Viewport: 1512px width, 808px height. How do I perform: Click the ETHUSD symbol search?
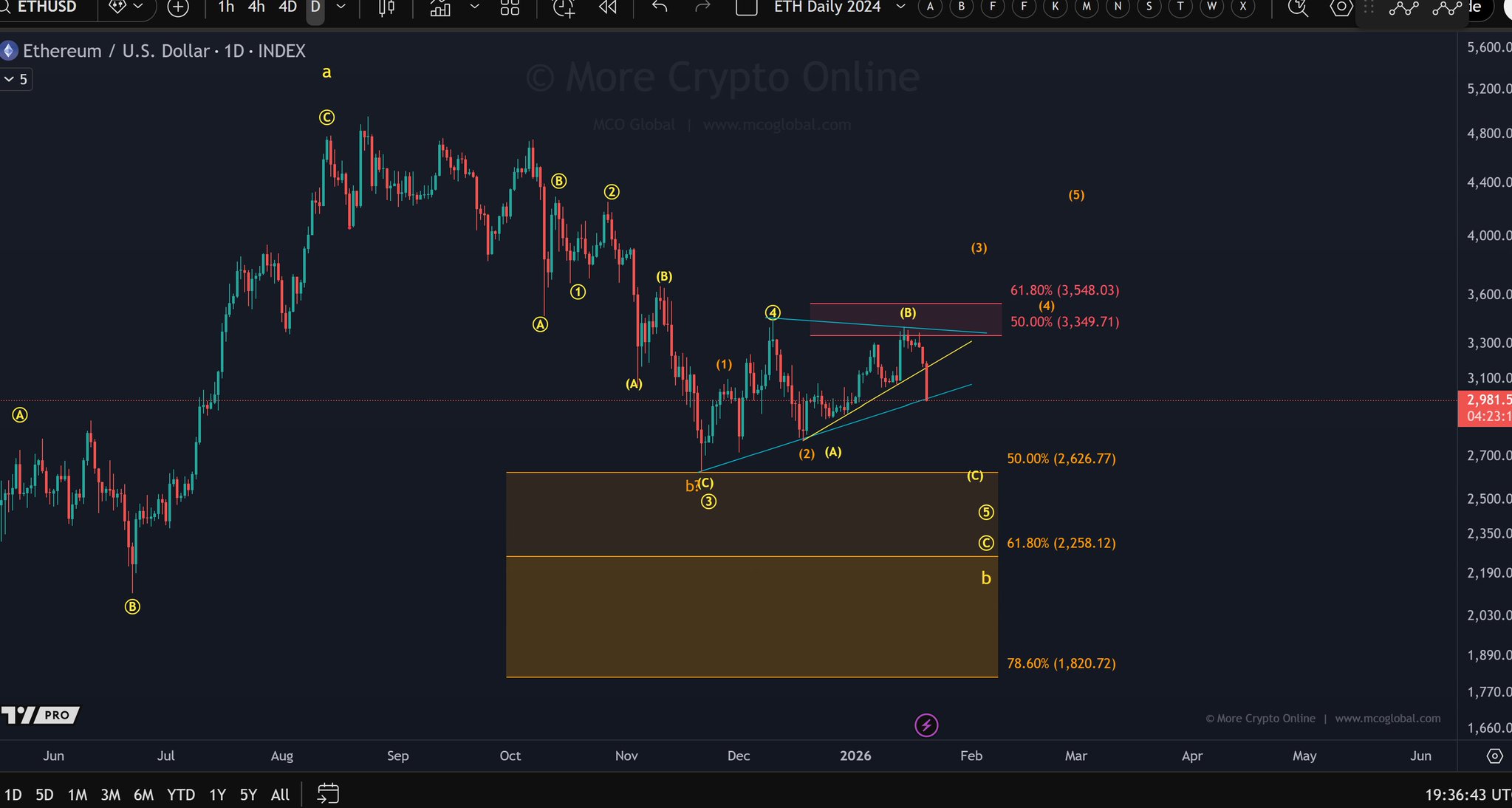click(x=47, y=7)
